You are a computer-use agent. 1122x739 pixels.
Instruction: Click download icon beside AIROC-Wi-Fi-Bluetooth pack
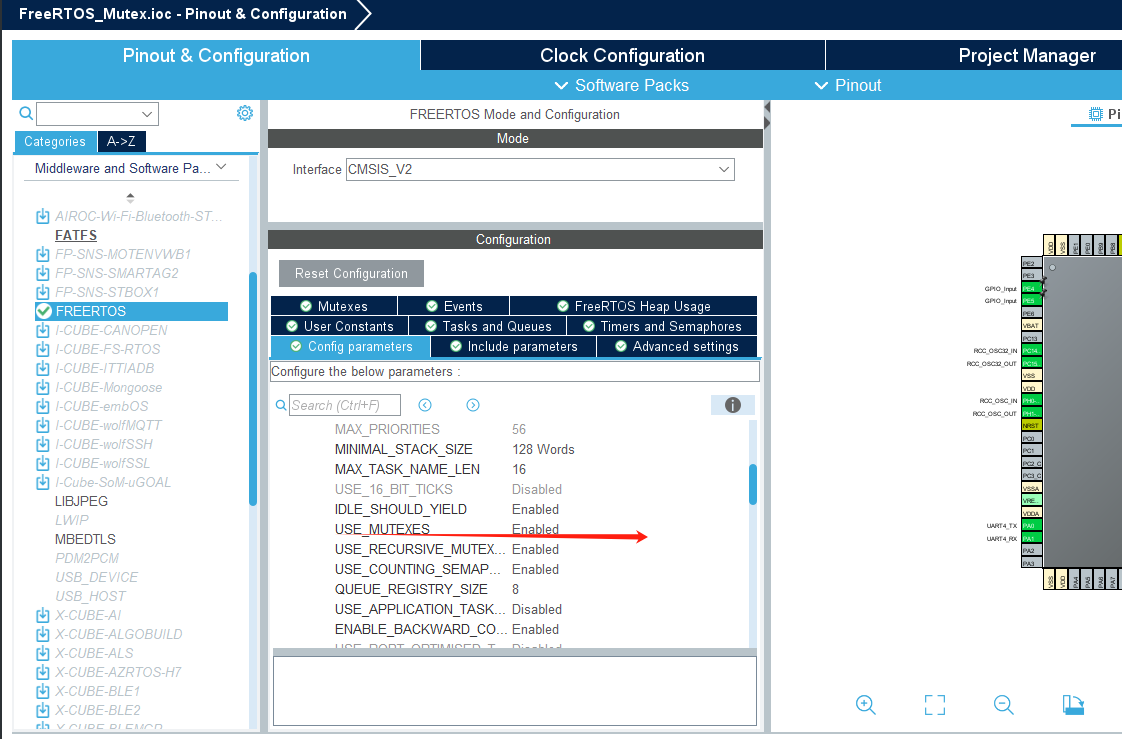(43, 216)
